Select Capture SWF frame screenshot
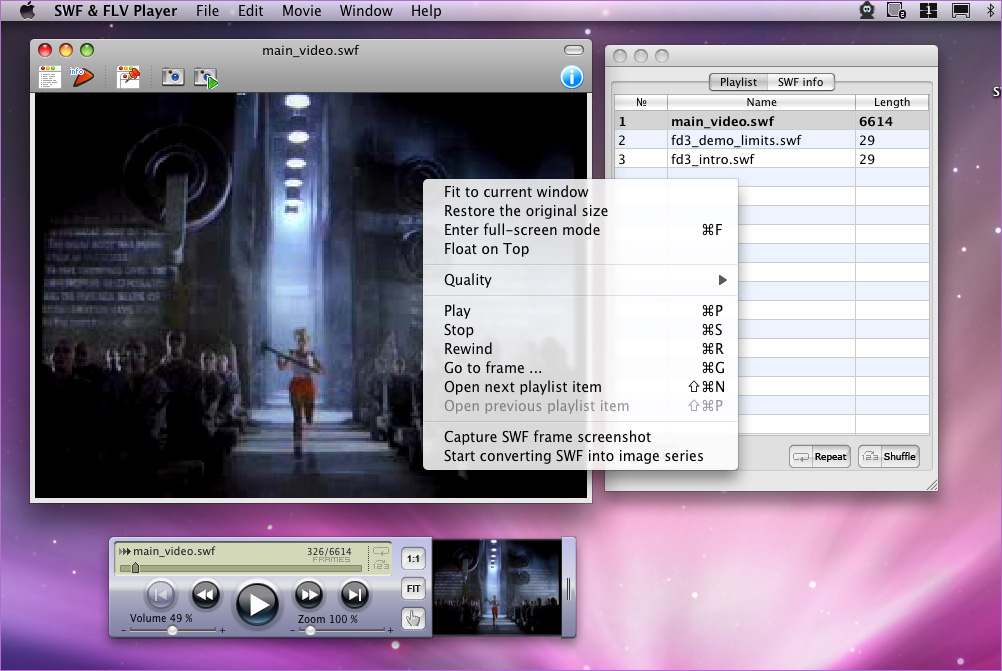The image size is (1002, 671). pyautogui.click(x=547, y=436)
